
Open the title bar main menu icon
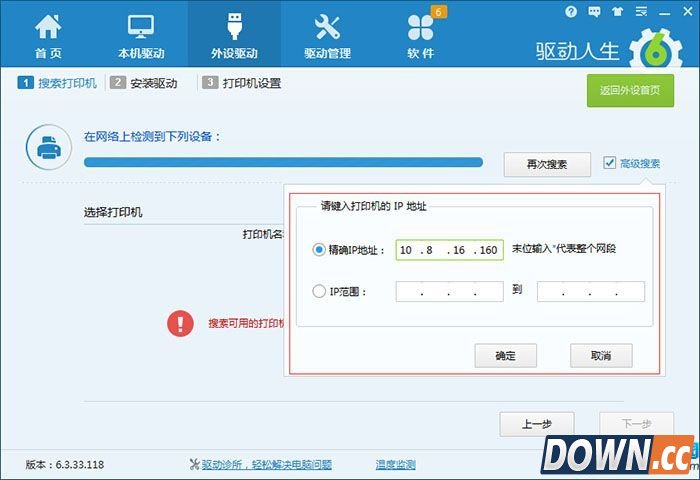coord(641,12)
